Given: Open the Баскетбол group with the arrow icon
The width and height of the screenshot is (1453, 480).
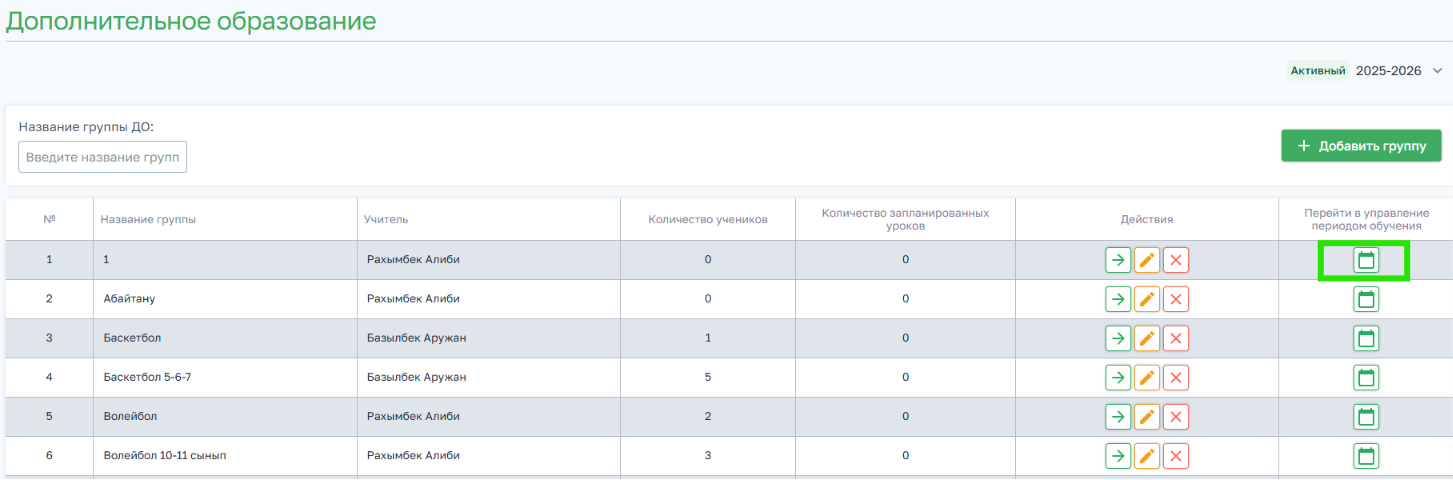Looking at the screenshot, I should tap(1118, 338).
